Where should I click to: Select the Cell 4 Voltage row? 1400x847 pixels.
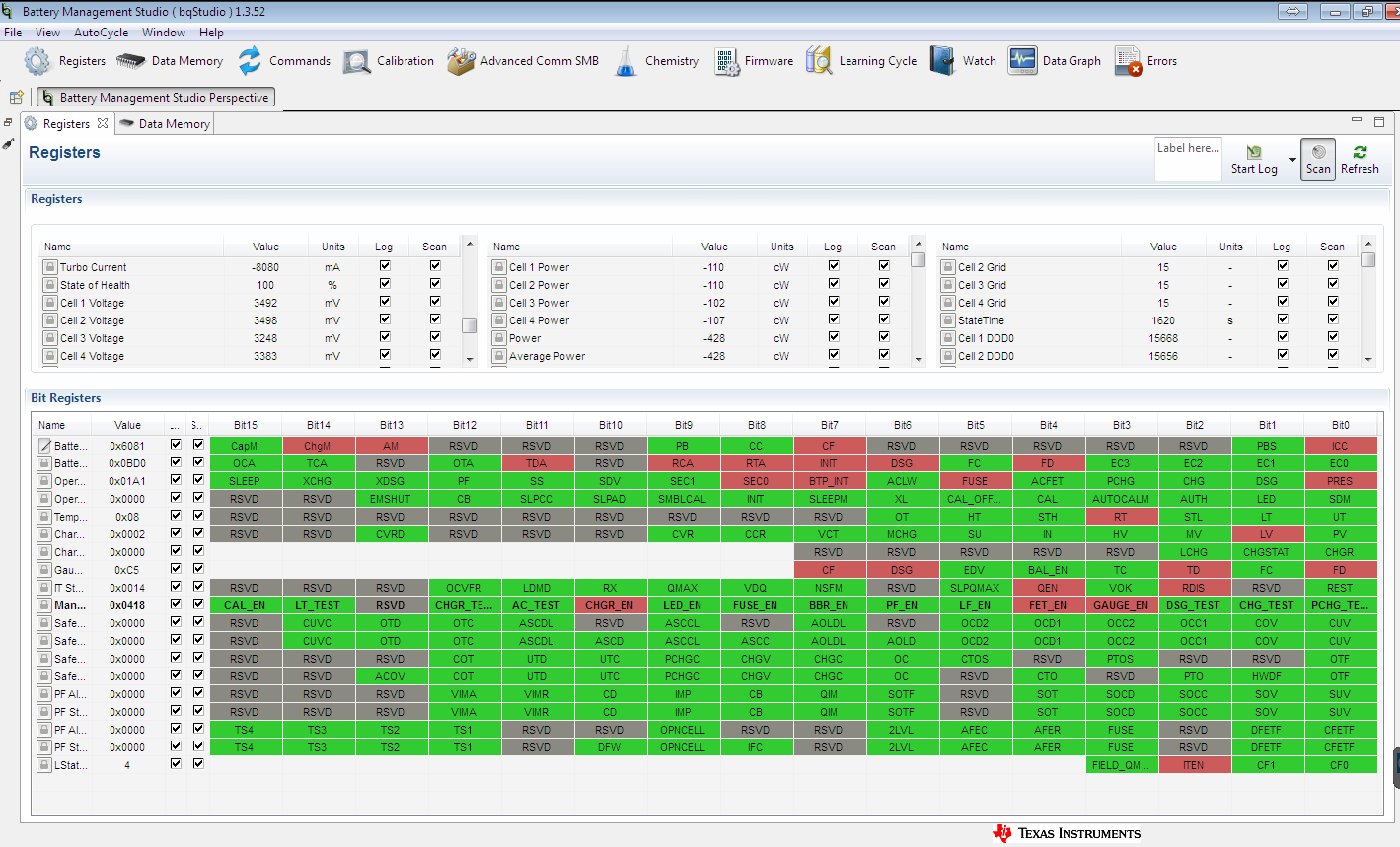(250, 356)
